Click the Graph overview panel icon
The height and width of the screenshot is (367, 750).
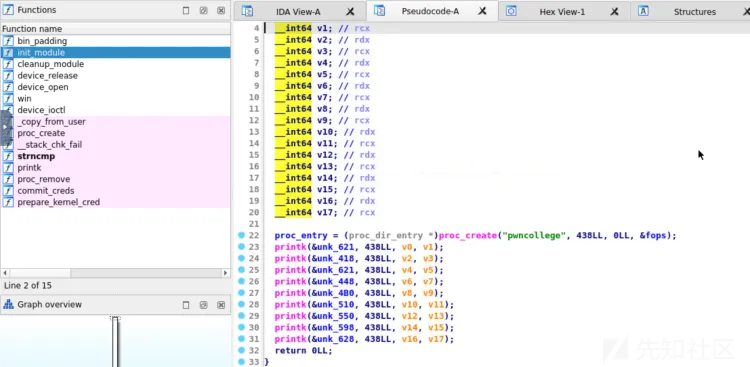(8, 304)
